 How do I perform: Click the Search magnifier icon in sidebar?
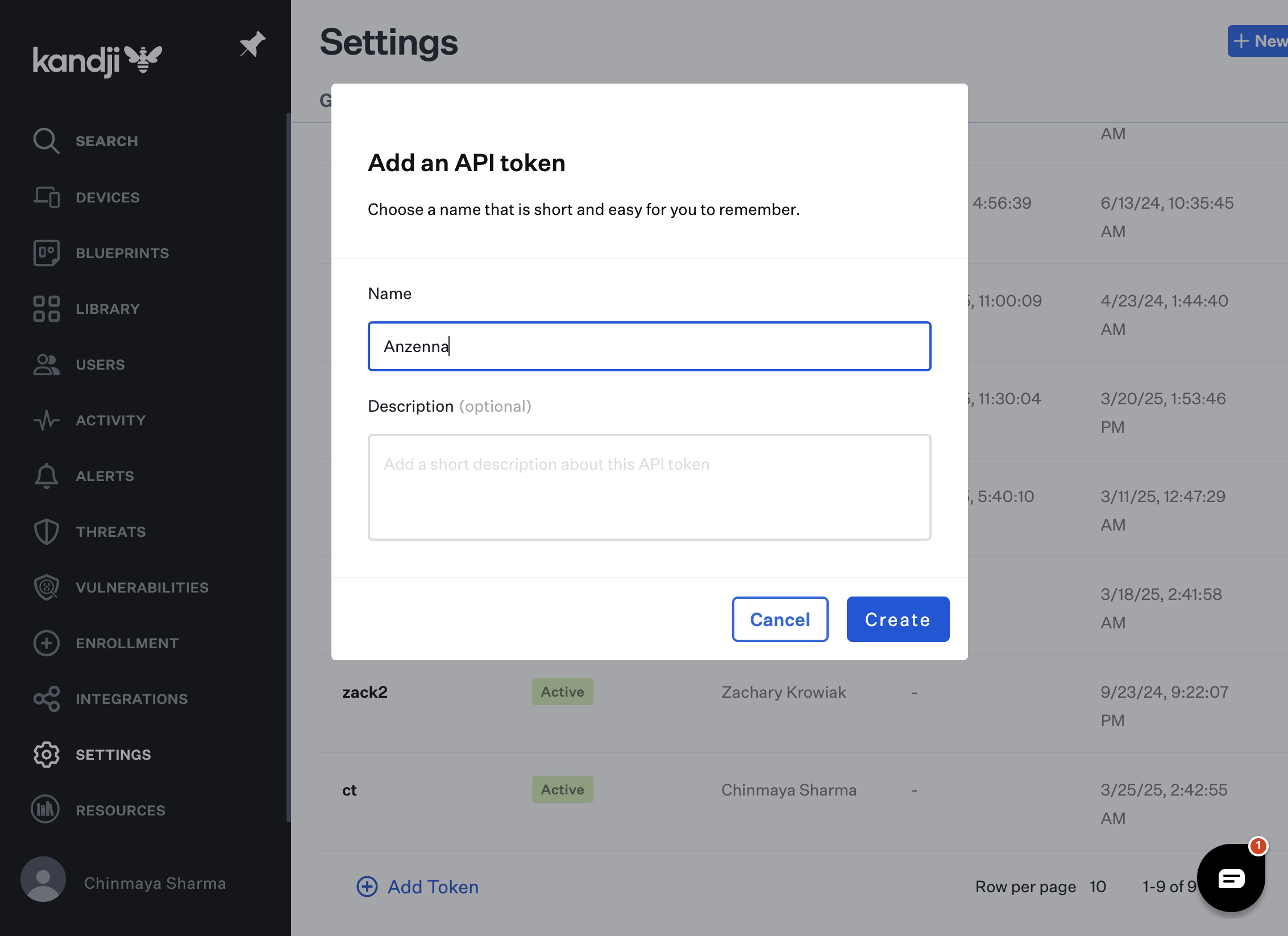click(46, 141)
